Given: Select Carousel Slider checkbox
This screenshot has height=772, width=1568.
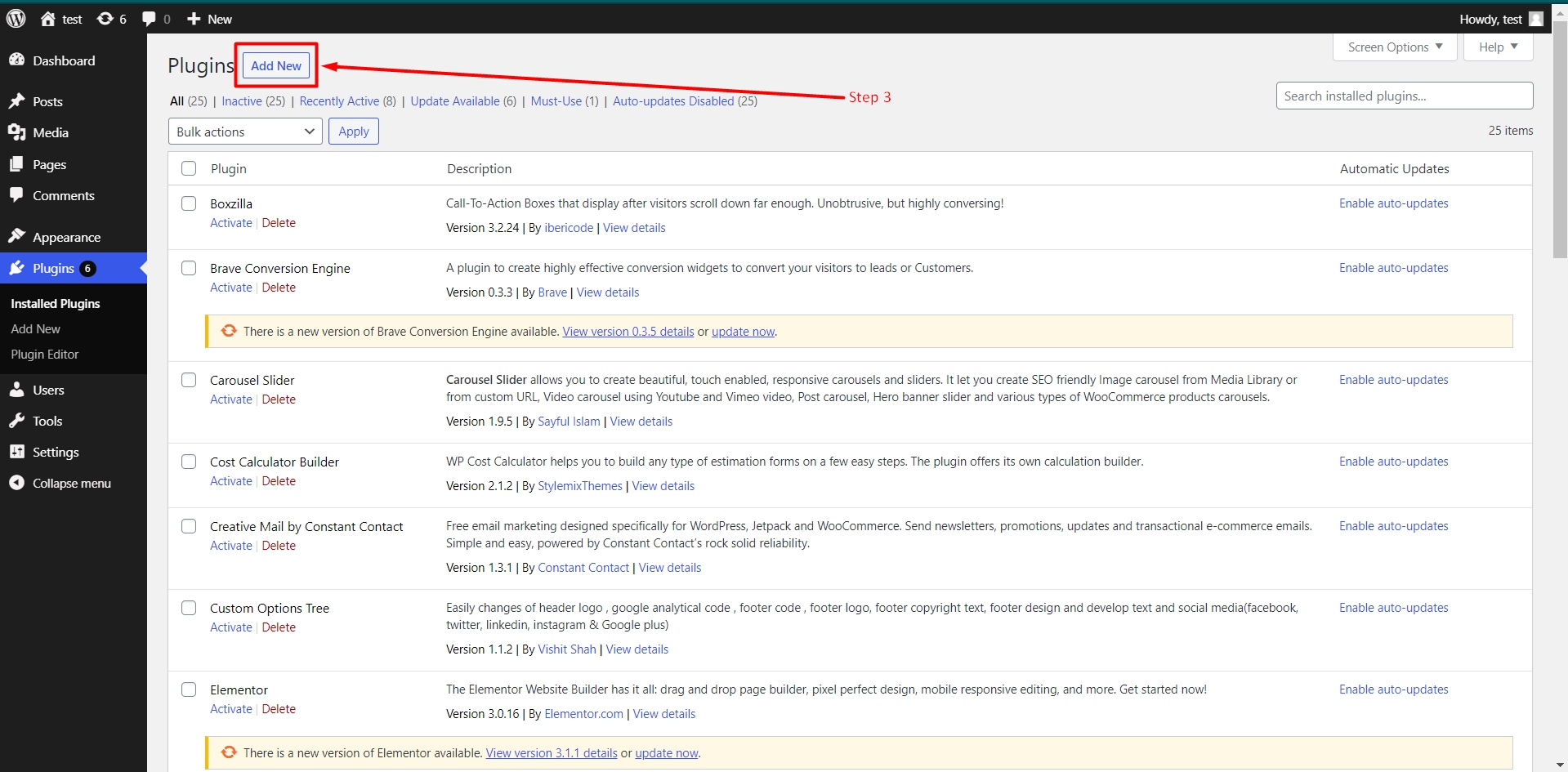Looking at the screenshot, I should (189, 380).
